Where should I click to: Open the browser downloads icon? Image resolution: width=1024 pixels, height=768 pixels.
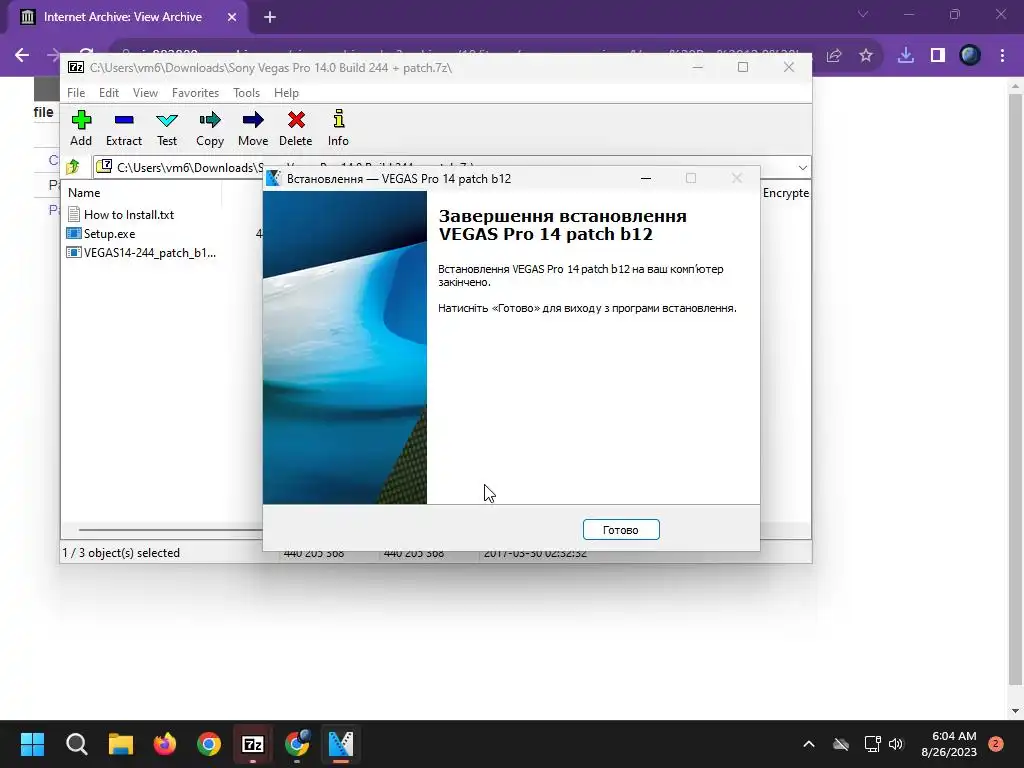click(906, 56)
